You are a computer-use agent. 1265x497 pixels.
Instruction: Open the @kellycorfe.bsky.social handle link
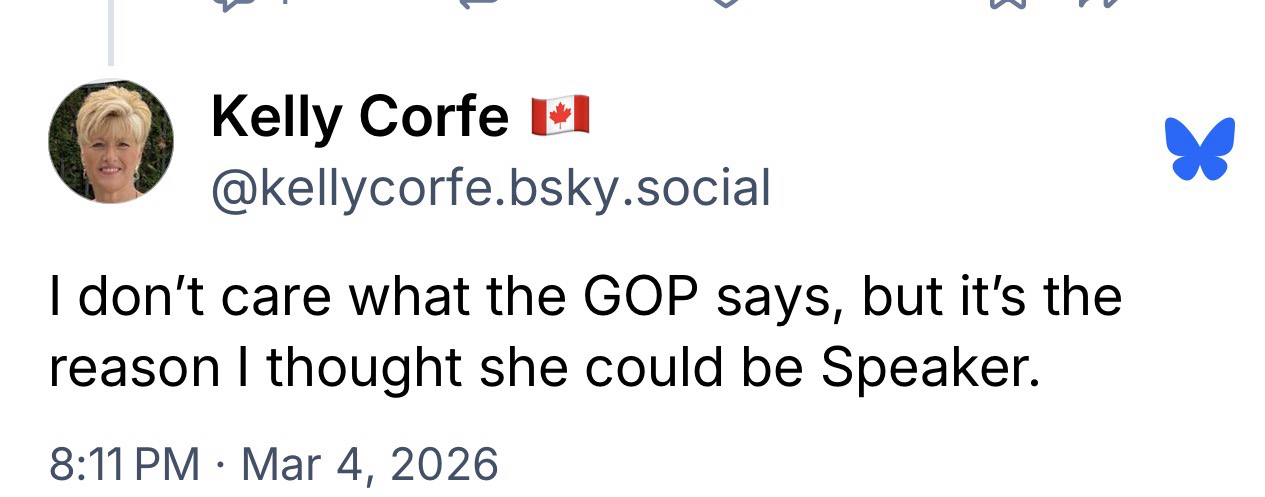click(x=490, y=187)
